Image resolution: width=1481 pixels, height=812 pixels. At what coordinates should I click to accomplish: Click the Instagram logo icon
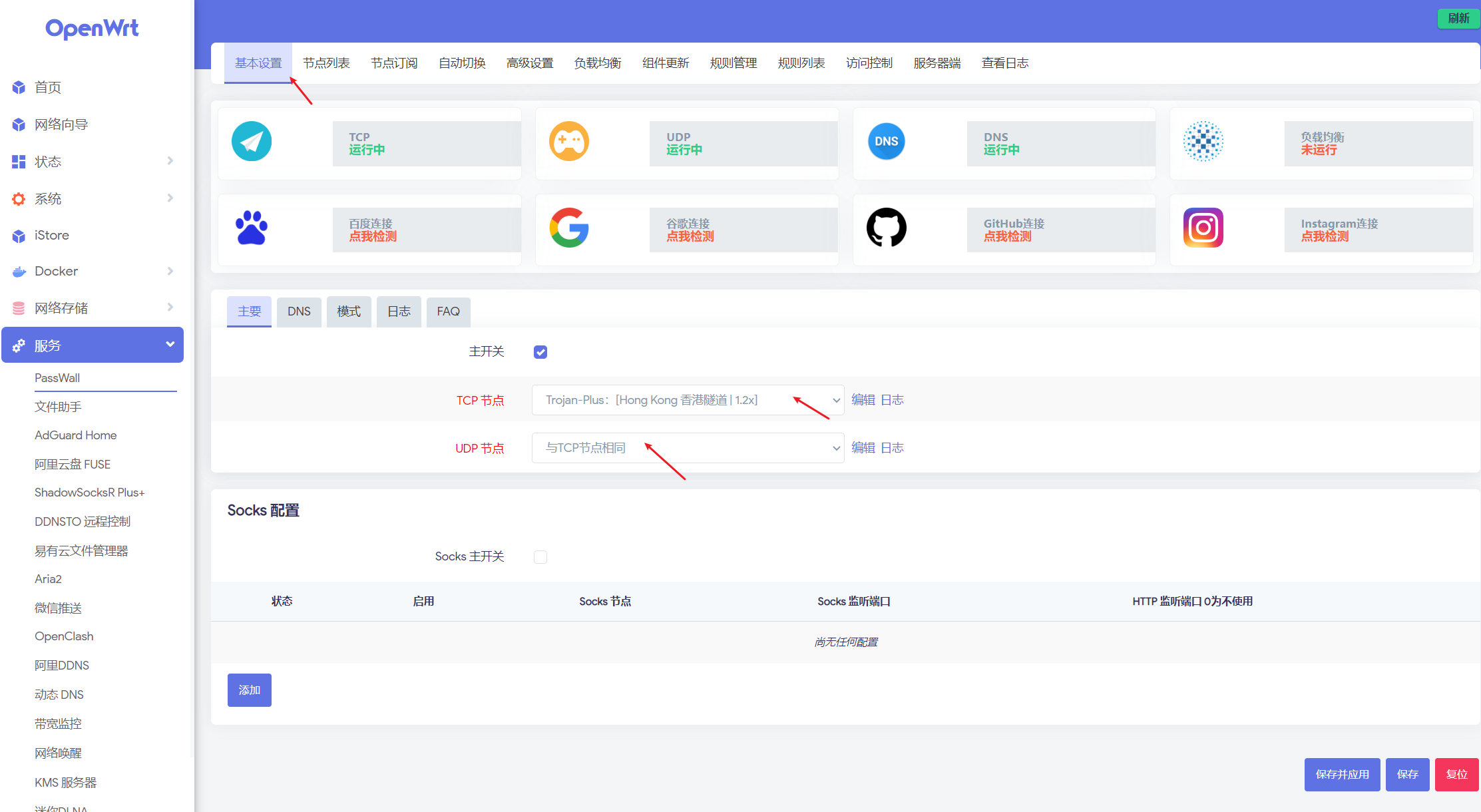(1203, 228)
